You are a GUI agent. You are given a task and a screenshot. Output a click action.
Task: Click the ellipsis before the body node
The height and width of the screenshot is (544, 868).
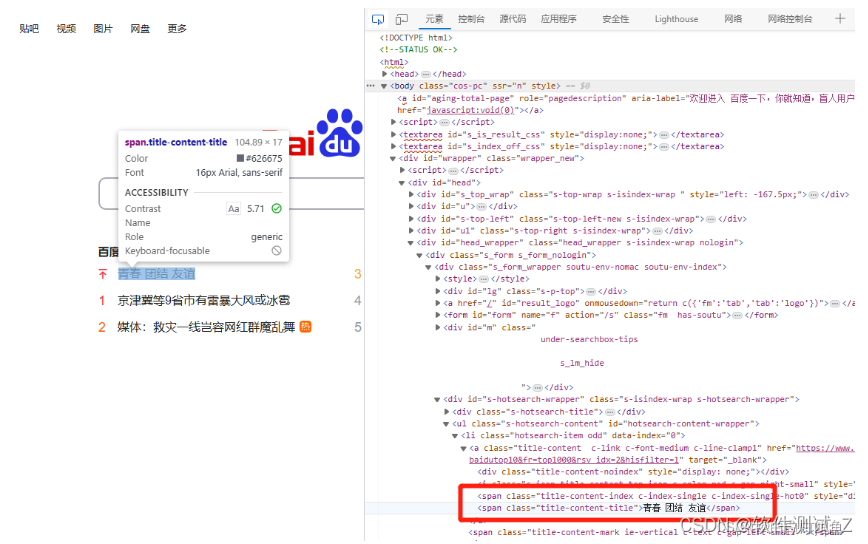[x=370, y=86]
